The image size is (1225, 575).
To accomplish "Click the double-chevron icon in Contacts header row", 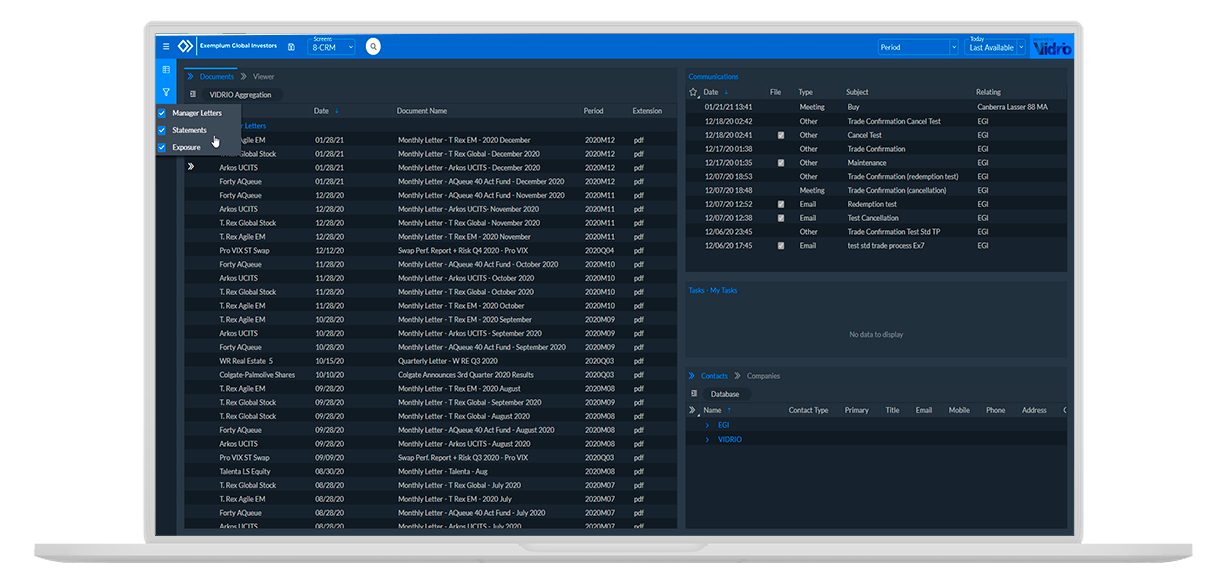I will [x=694, y=410].
